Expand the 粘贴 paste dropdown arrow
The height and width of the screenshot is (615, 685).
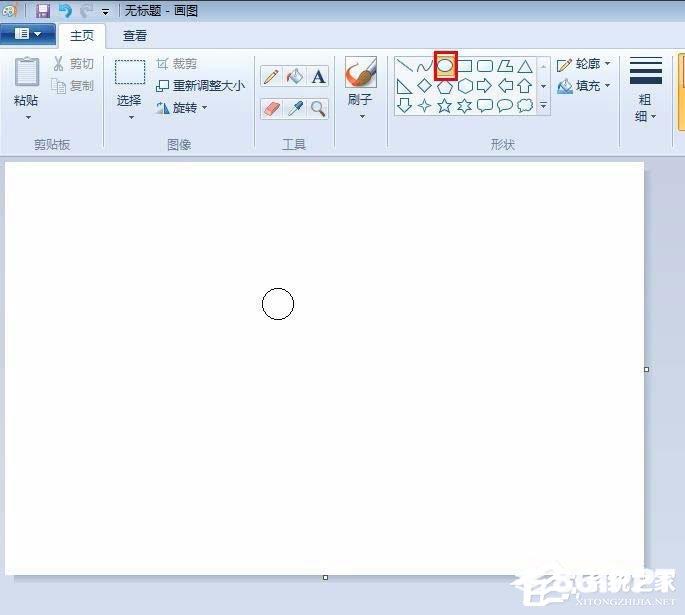coord(28,117)
